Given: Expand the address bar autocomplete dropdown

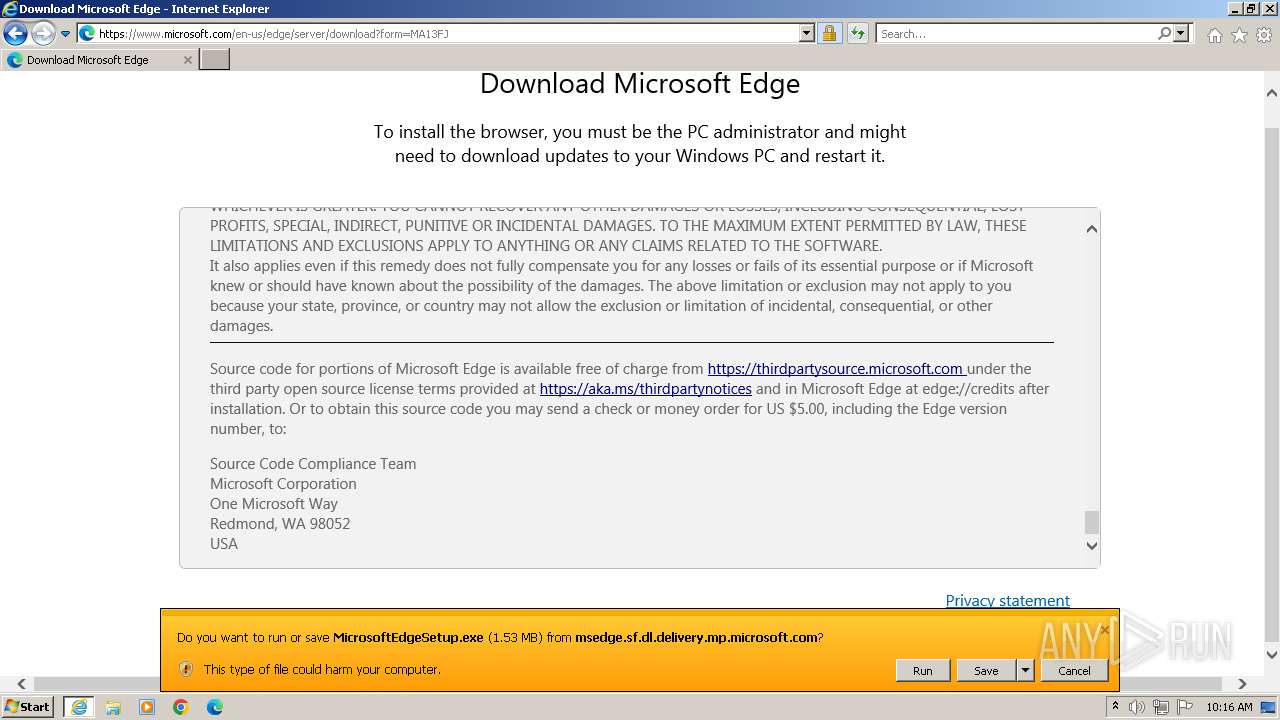Looking at the screenshot, I should point(807,33).
